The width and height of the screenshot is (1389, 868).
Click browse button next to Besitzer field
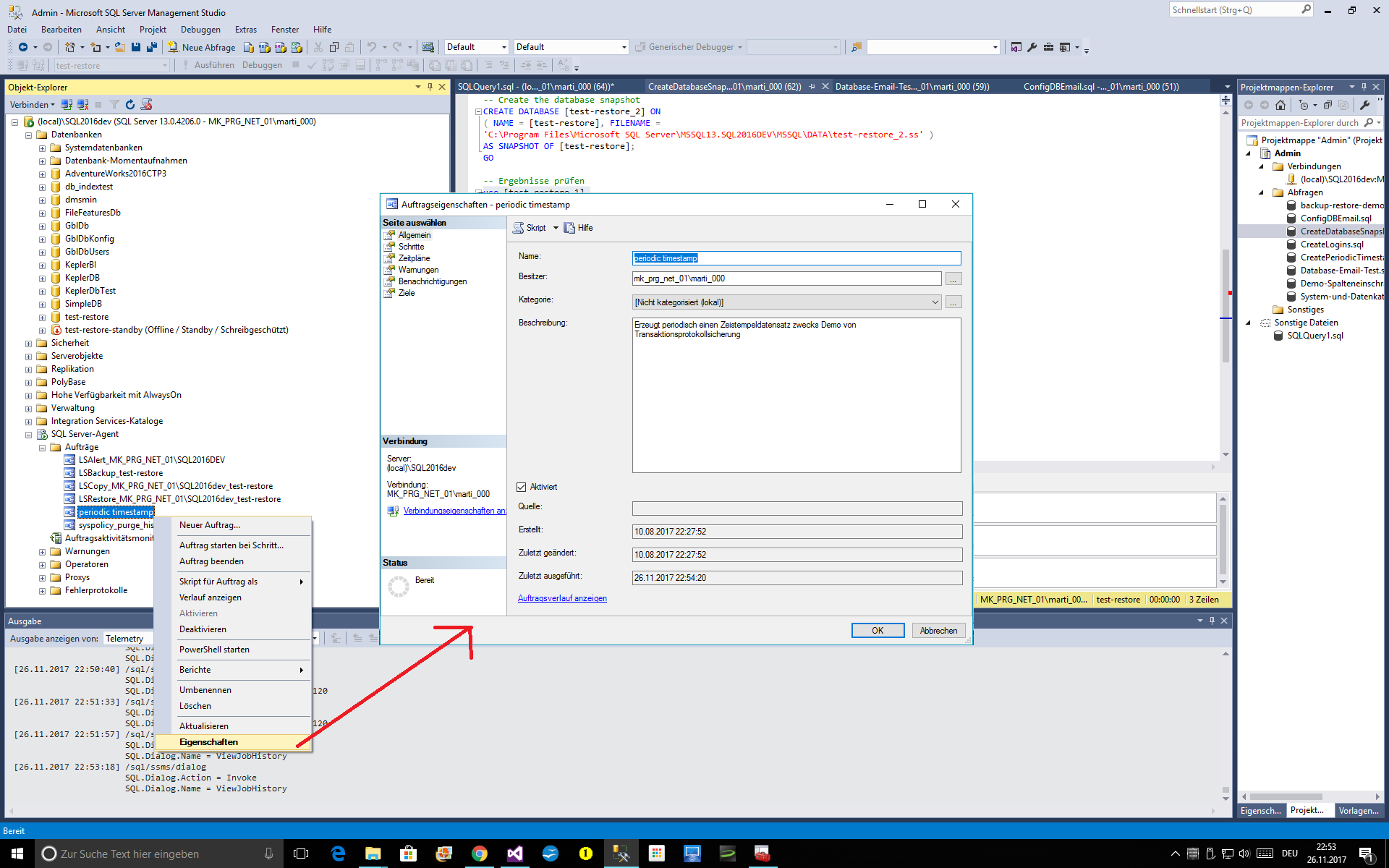point(953,279)
